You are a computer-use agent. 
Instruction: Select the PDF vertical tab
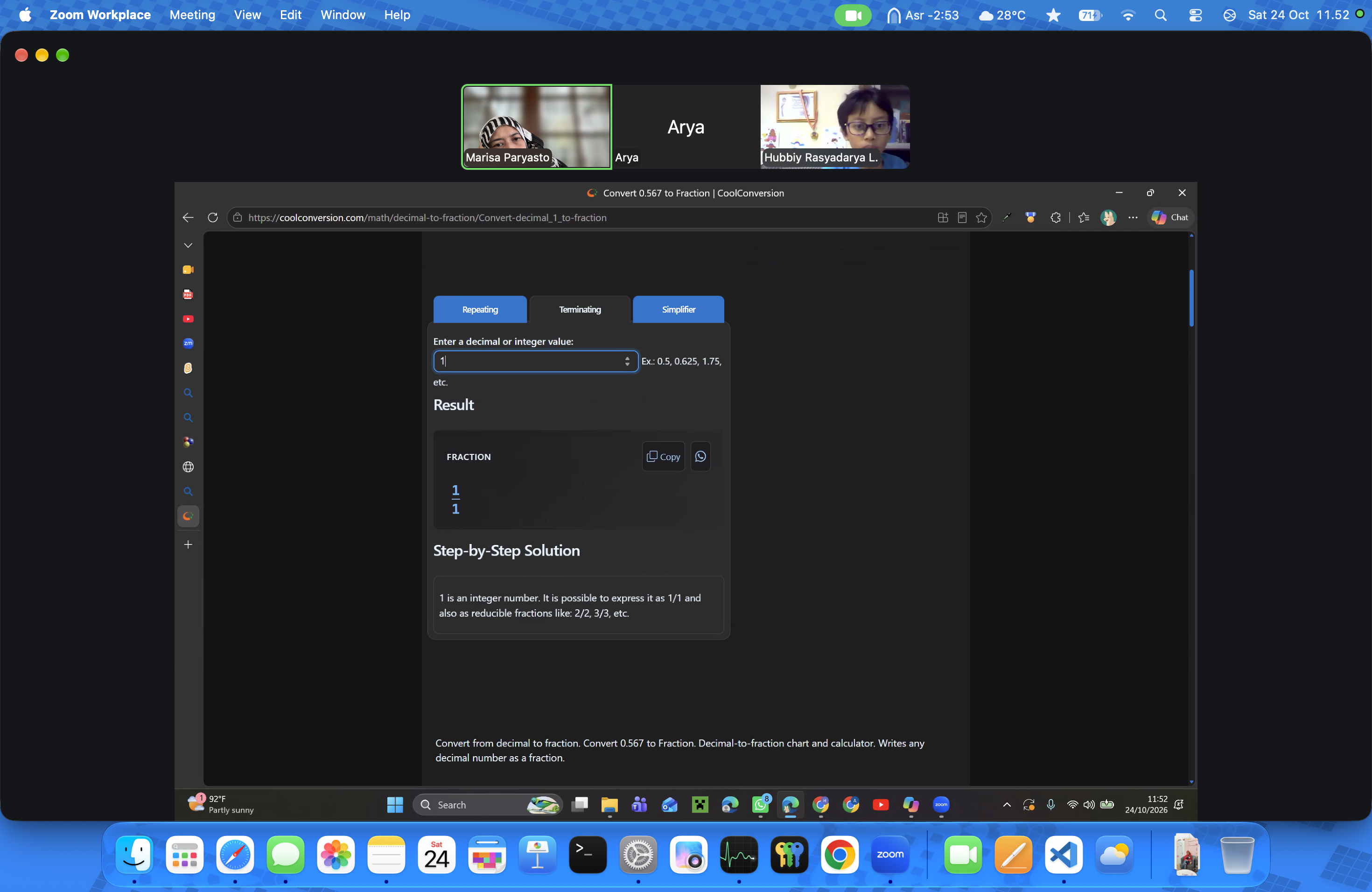point(188,294)
